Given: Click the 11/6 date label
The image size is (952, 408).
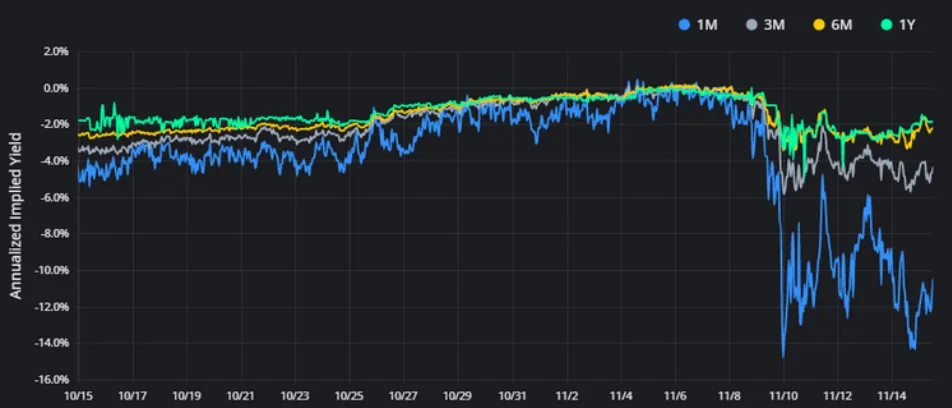Looking at the screenshot, I should pyautogui.click(x=675, y=395).
